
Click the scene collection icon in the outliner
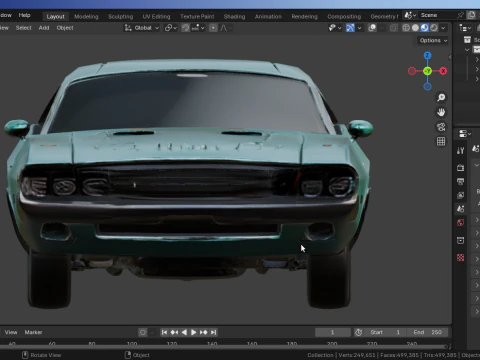tap(467, 40)
